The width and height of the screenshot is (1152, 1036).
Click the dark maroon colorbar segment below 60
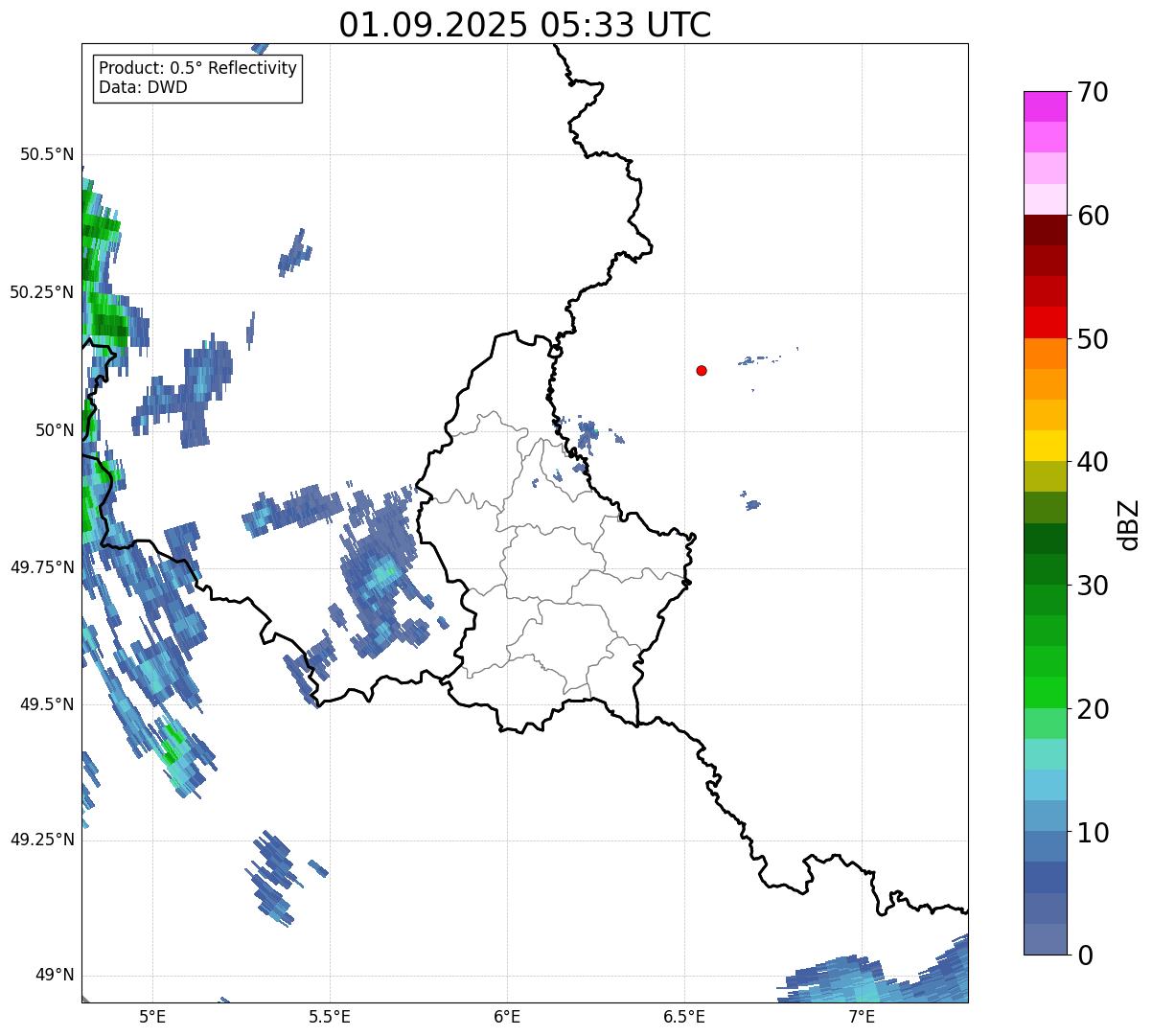[x=1045, y=230]
